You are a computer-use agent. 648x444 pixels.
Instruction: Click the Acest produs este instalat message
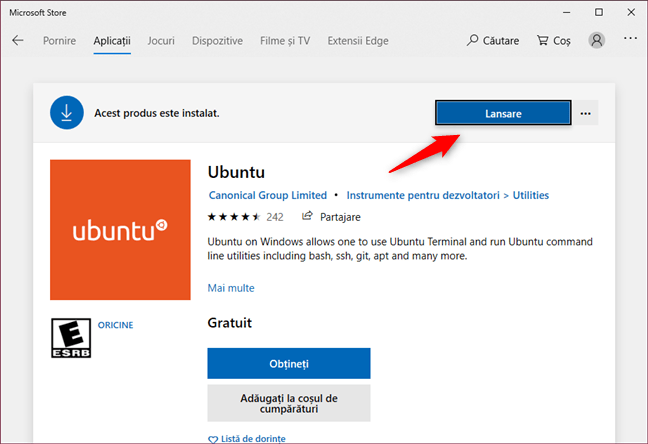click(157, 113)
